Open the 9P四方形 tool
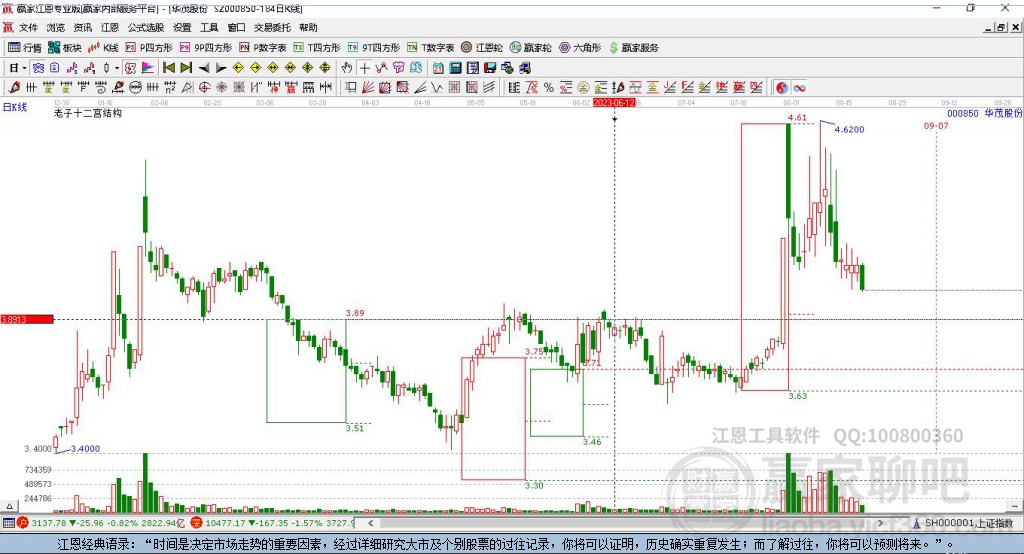 tap(206, 48)
